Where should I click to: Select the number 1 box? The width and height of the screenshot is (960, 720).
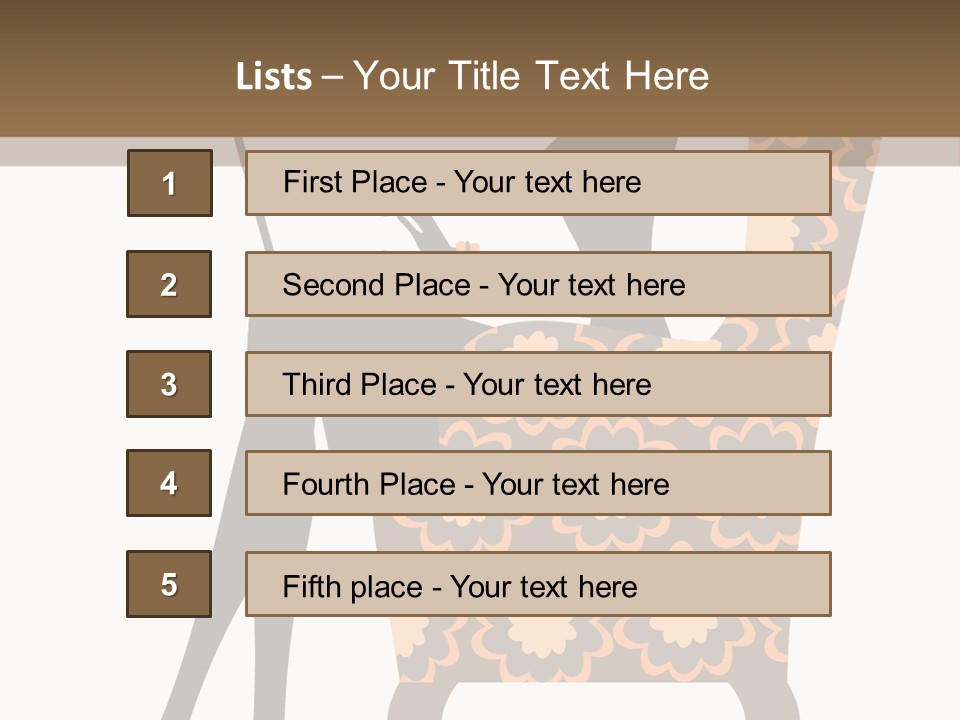click(x=169, y=183)
